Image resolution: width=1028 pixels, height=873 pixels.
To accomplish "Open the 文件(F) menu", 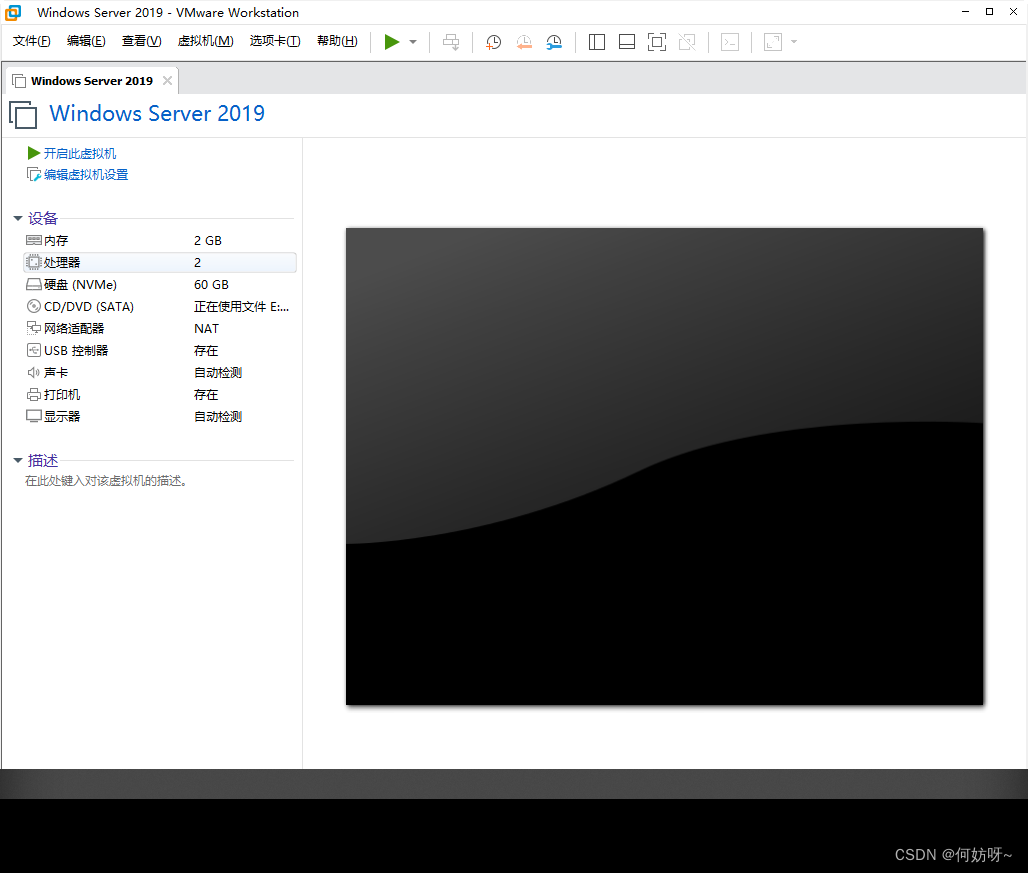I will pos(31,41).
